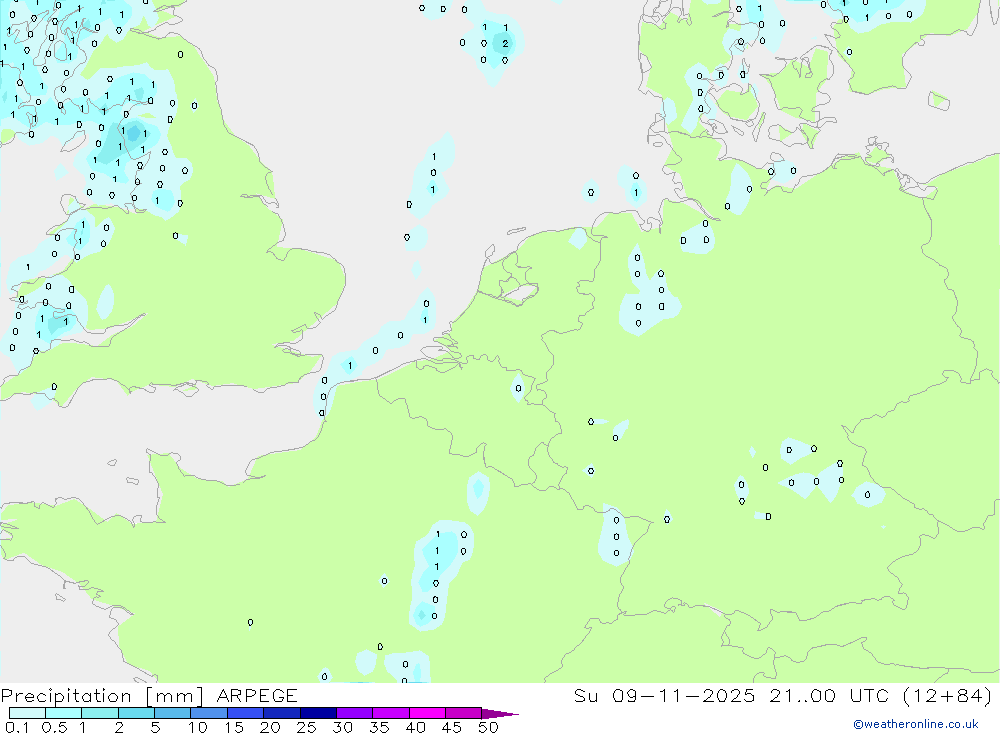Viewport: 1000px width, 733px height.
Task: Click the '21..00 UTC' time text
Action: pyautogui.click(x=829, y=696)
